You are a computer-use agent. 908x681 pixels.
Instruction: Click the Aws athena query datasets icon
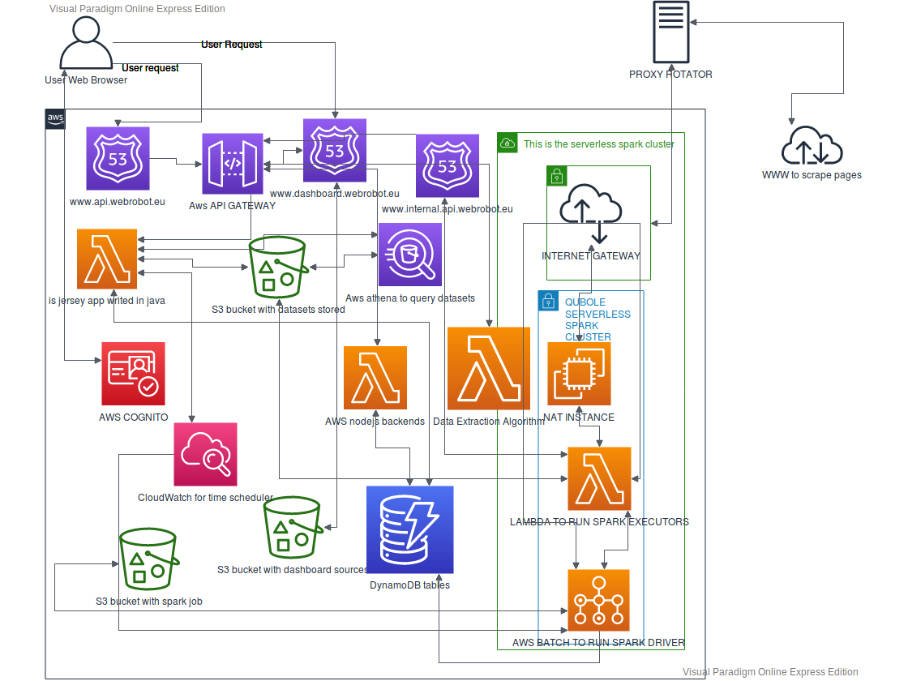(x=410, y=253)
